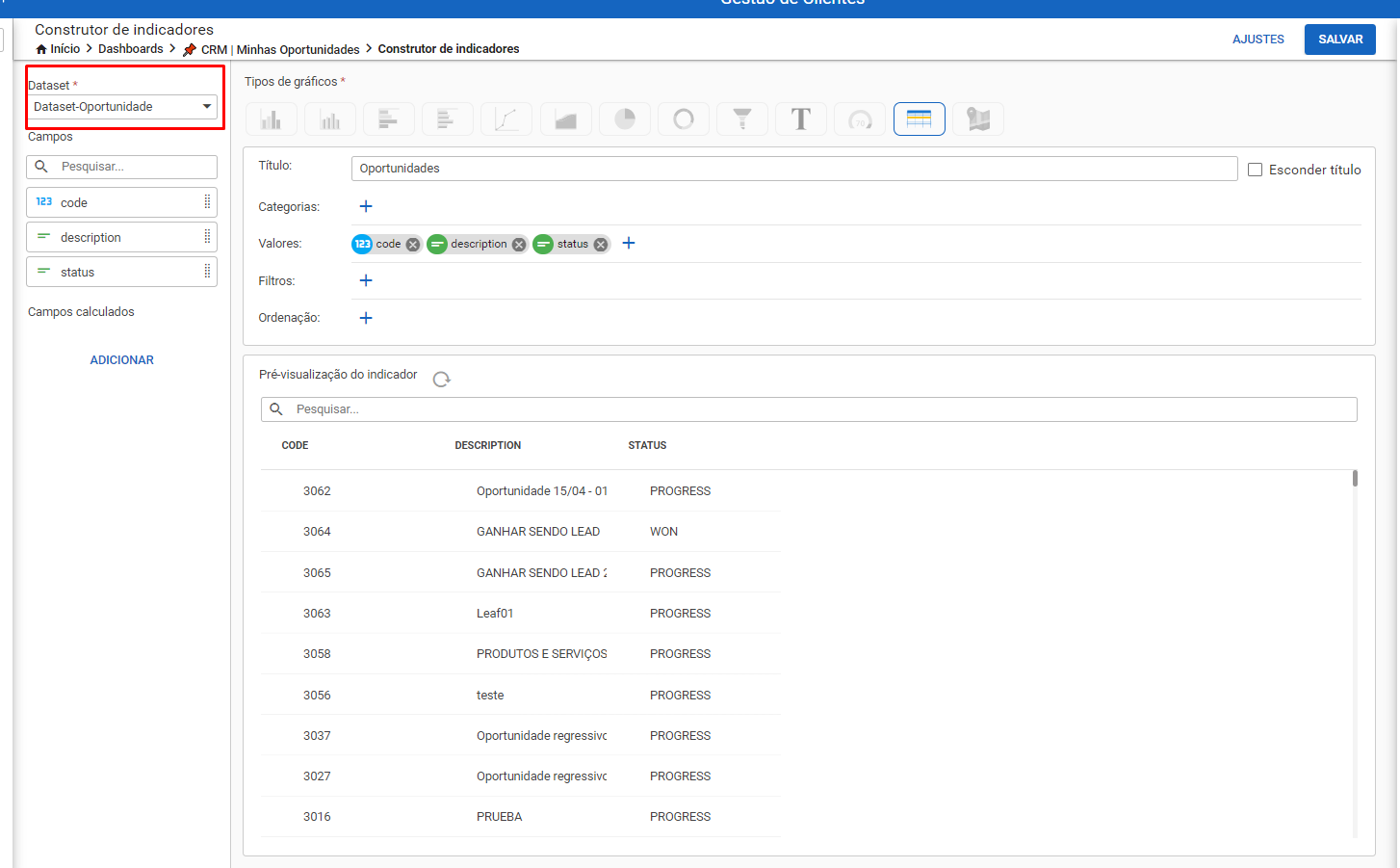Click the pin icon before CRM

point(190,50)
